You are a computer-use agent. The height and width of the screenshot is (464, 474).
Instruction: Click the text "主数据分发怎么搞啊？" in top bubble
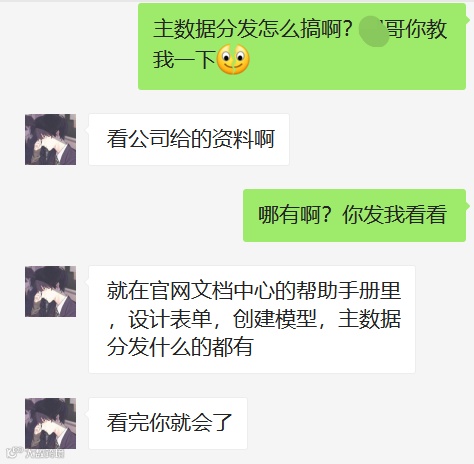point(253,29)
